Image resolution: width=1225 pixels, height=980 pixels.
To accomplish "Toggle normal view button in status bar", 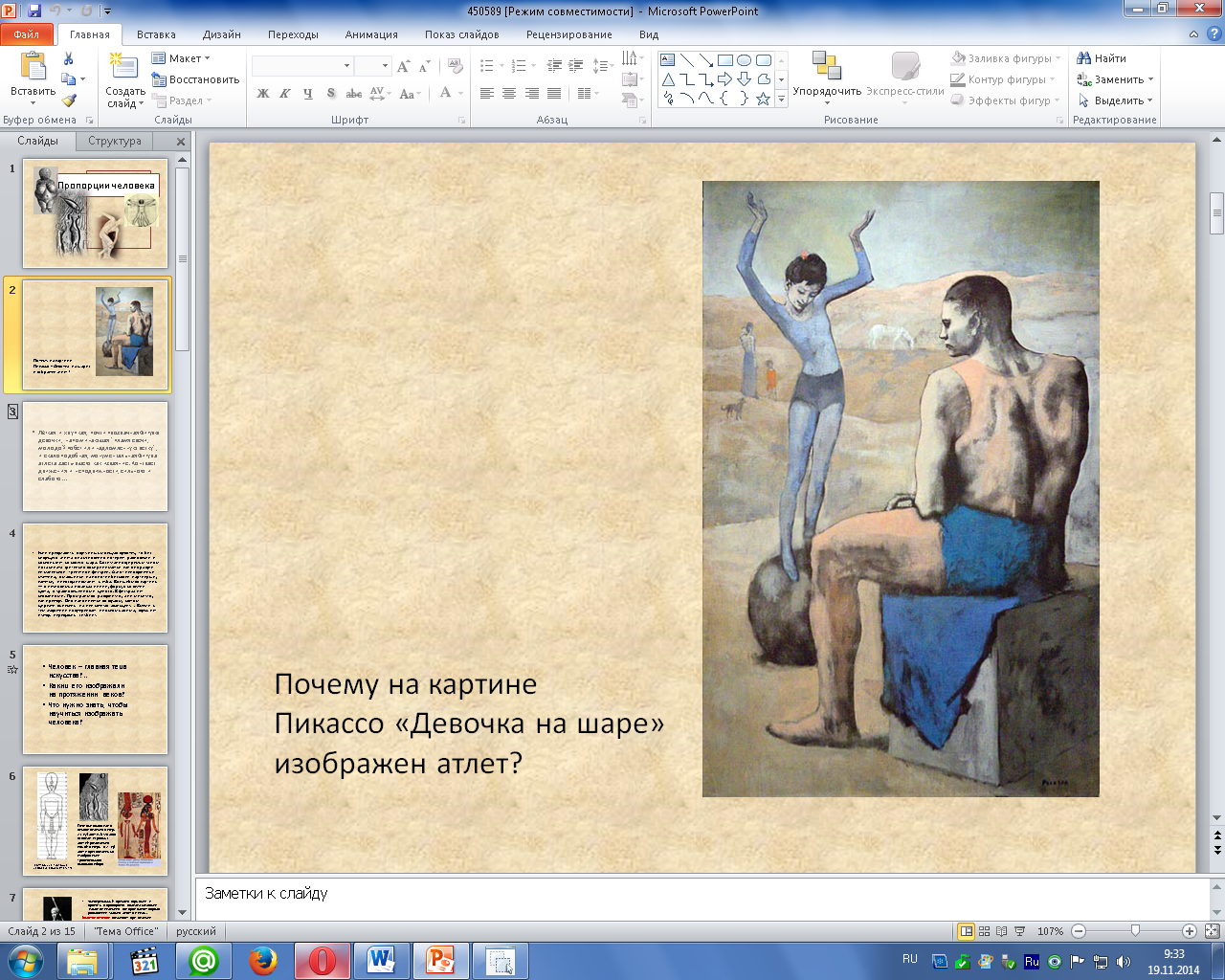I will 967,931.
